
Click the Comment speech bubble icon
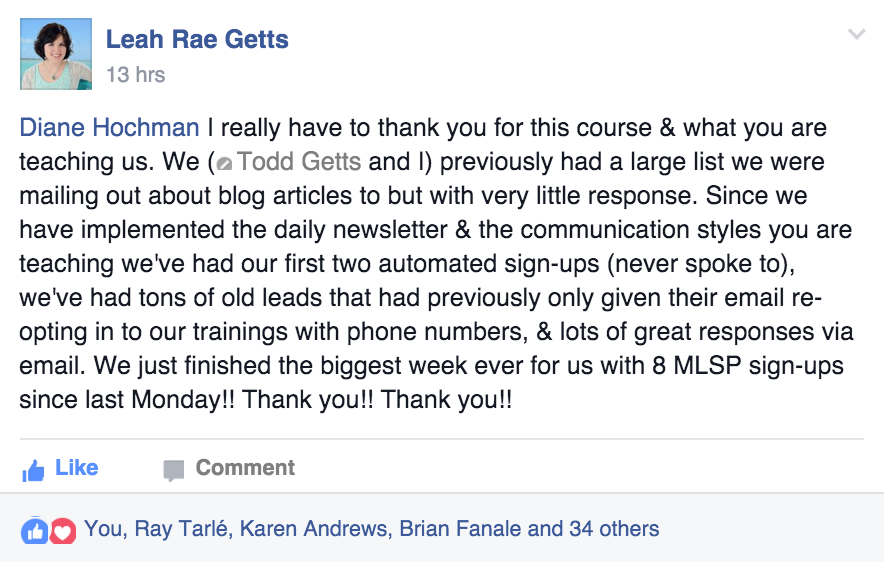click(x=174, y=471)
